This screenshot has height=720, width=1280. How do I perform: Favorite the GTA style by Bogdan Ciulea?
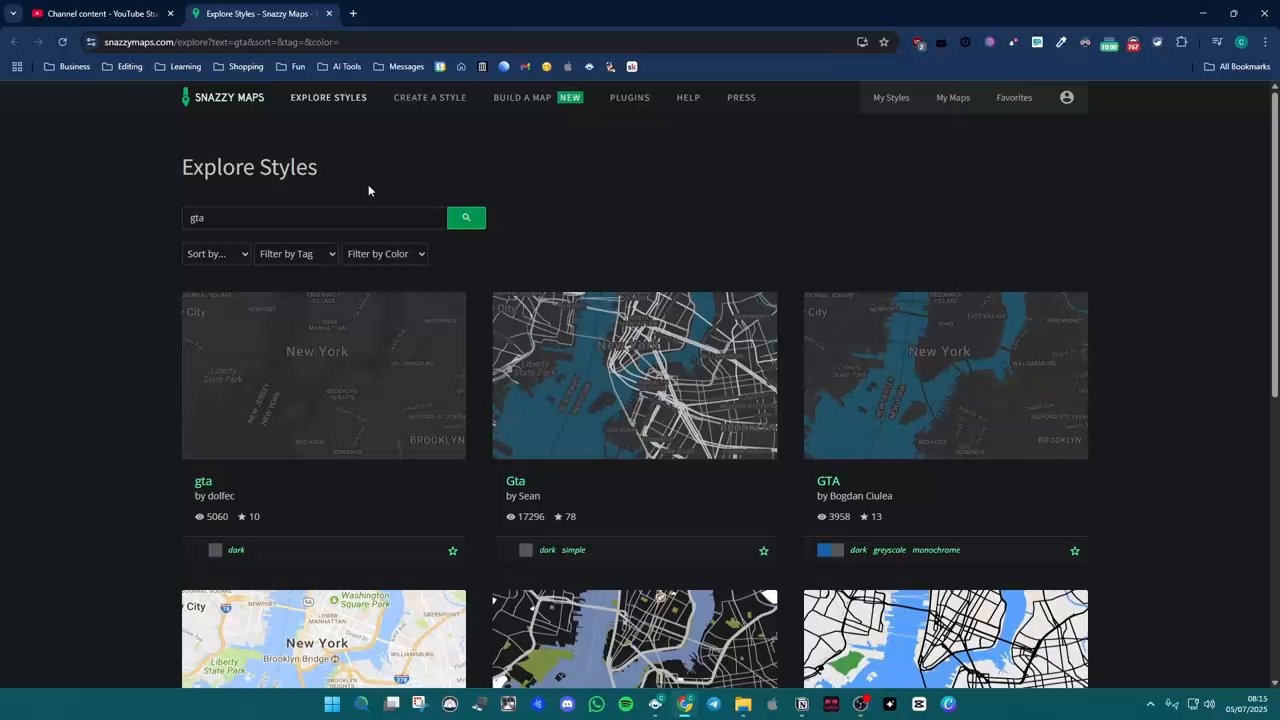(1075, 550)
